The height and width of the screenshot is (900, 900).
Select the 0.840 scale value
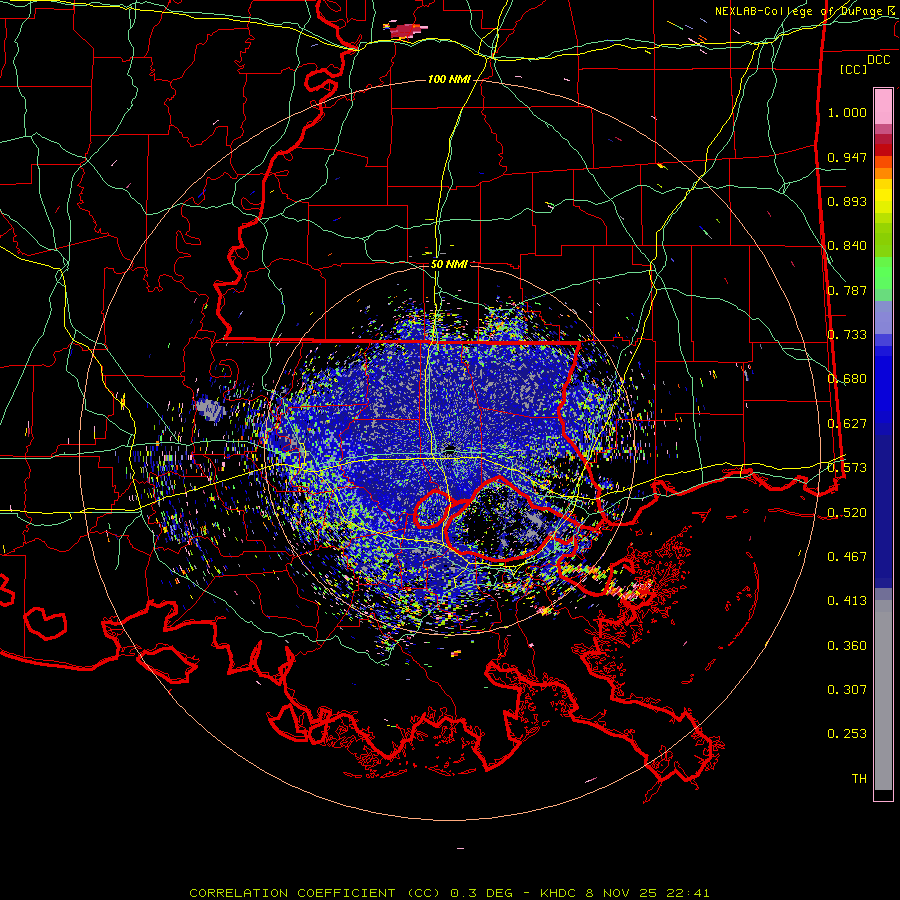[x=847, y=246]
